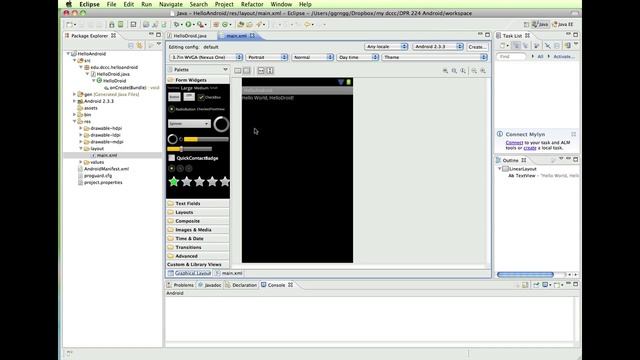
Task: Click the zoom to 100% icon
Action: pyautogui.click(x=463, y=71)
